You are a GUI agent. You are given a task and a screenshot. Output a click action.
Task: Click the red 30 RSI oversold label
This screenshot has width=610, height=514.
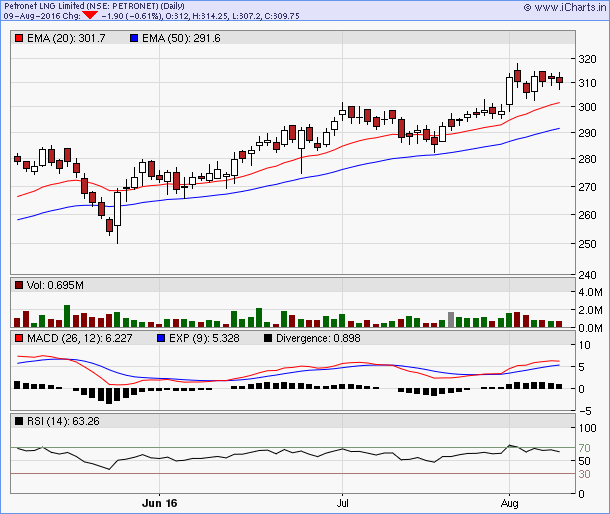[584, 474]
